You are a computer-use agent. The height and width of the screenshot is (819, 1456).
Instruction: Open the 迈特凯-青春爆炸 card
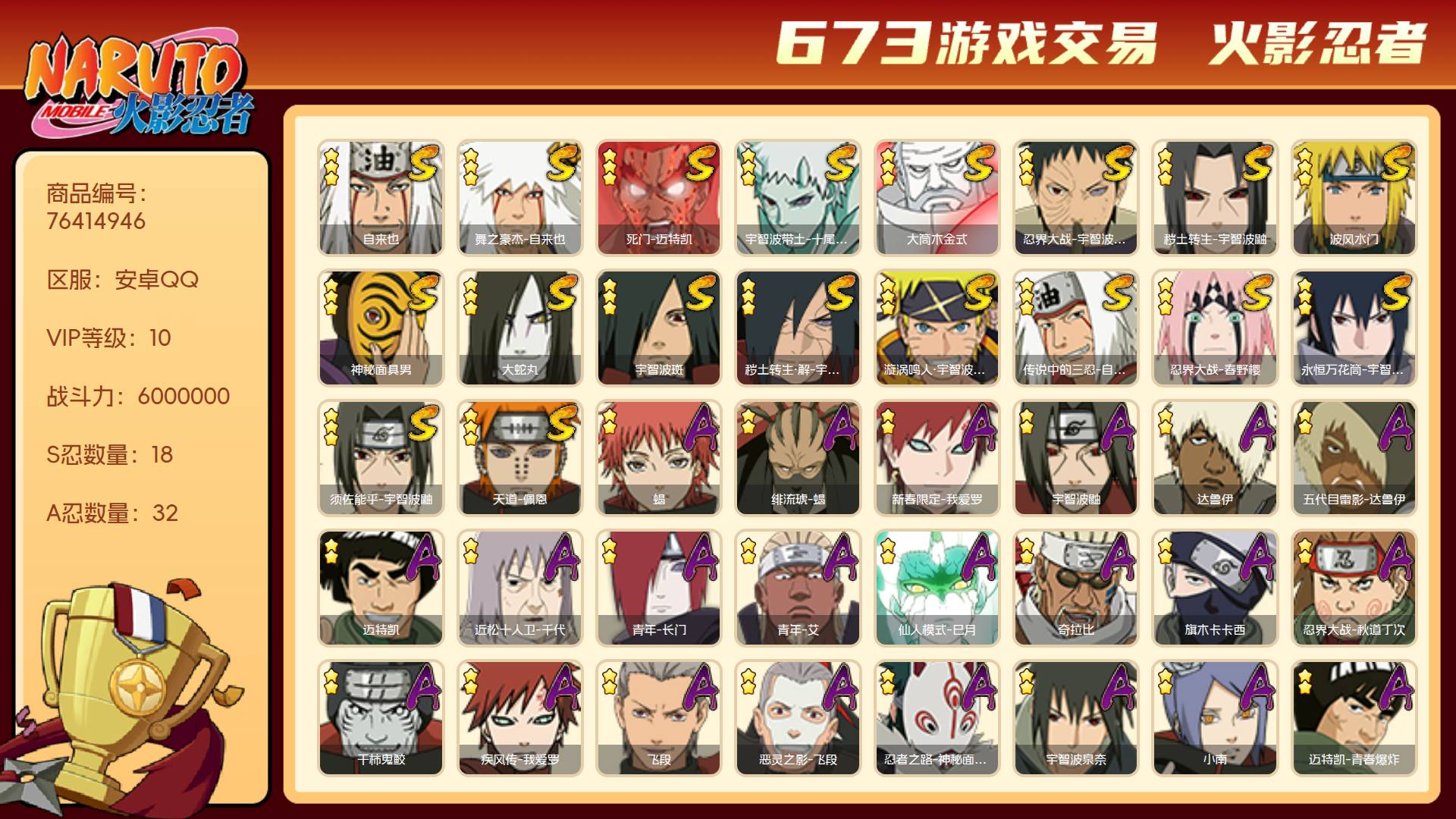(1354, 718)
